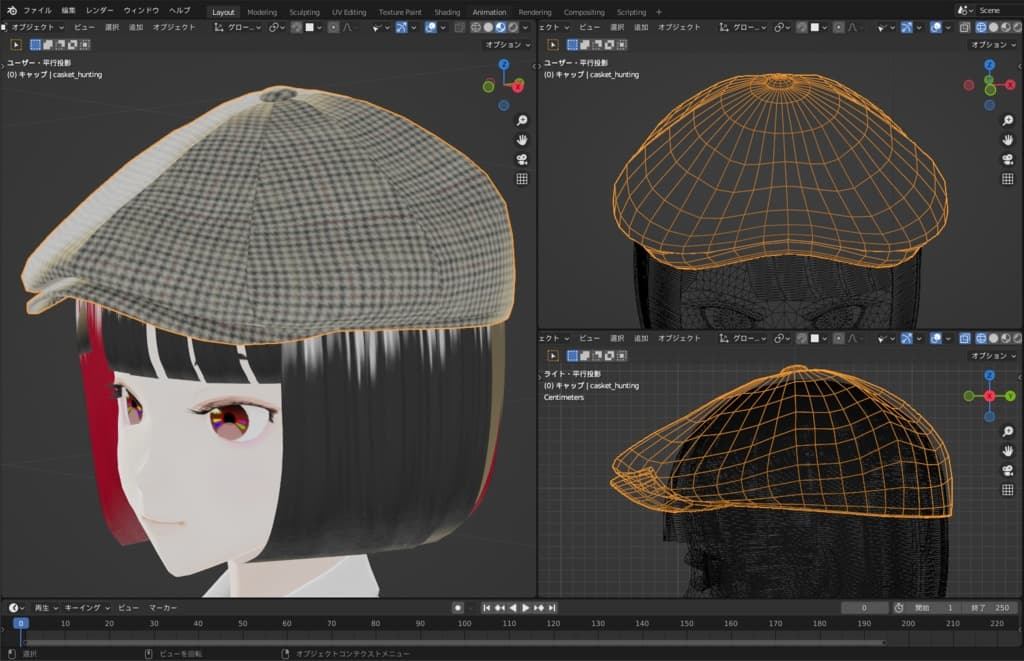Screen dimensions: 1024x661
Task: Click the pan hand icon in the top-right viewport
Action: point(1008,140)
